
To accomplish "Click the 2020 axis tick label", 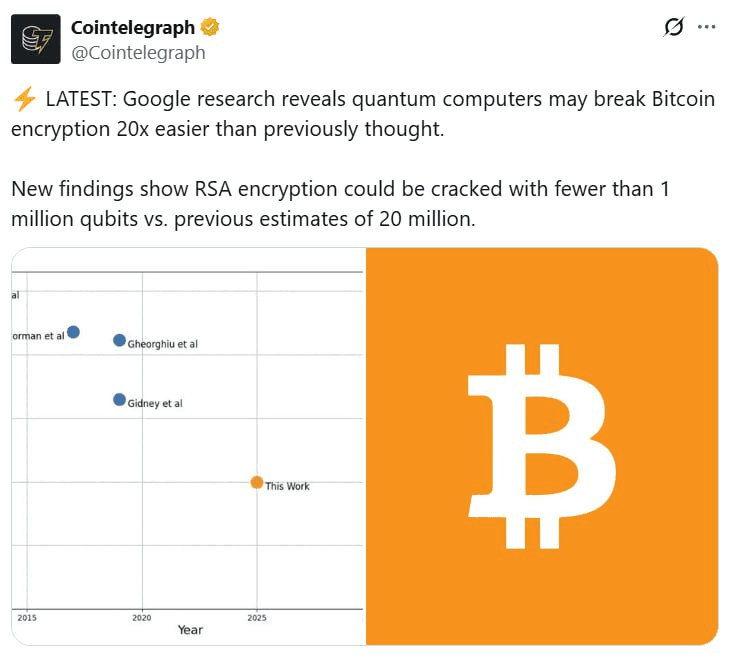I will tap(142, 618).
